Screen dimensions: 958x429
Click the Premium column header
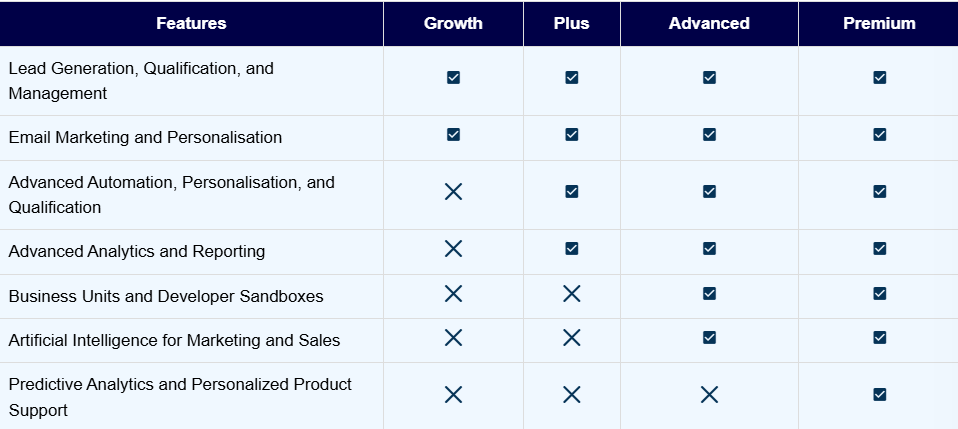[879, 23]
